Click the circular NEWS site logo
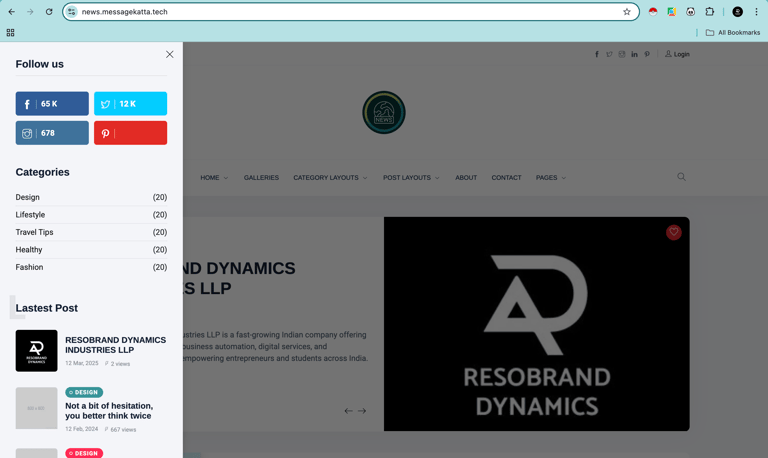The image size is (768, 458). [384, 112]
